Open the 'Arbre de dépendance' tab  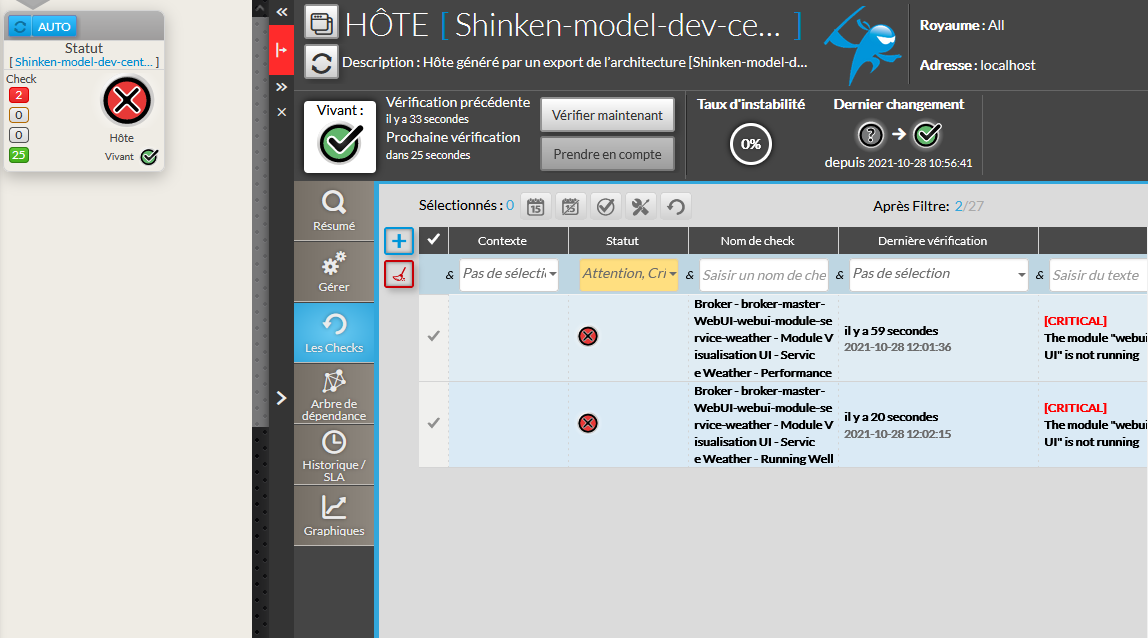[333, 394]
